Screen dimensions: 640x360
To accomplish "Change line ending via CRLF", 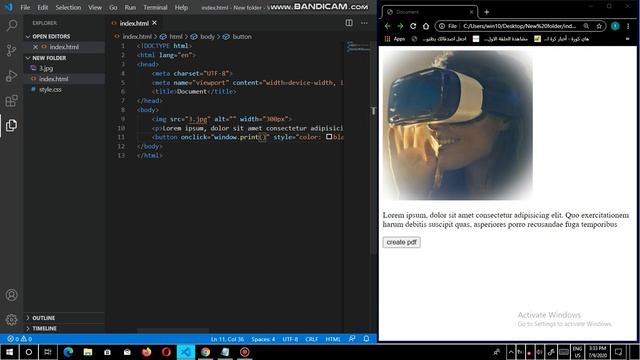I will pos(311,339).
